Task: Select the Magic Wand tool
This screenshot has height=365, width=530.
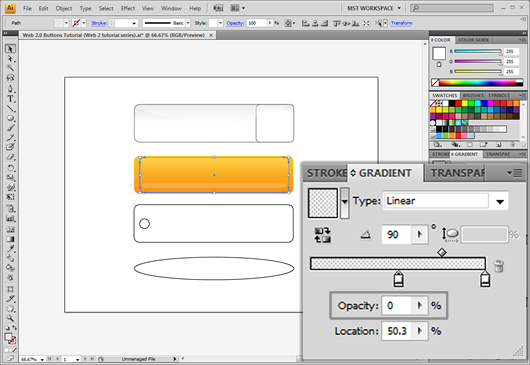Action: [x=10, y=68]
